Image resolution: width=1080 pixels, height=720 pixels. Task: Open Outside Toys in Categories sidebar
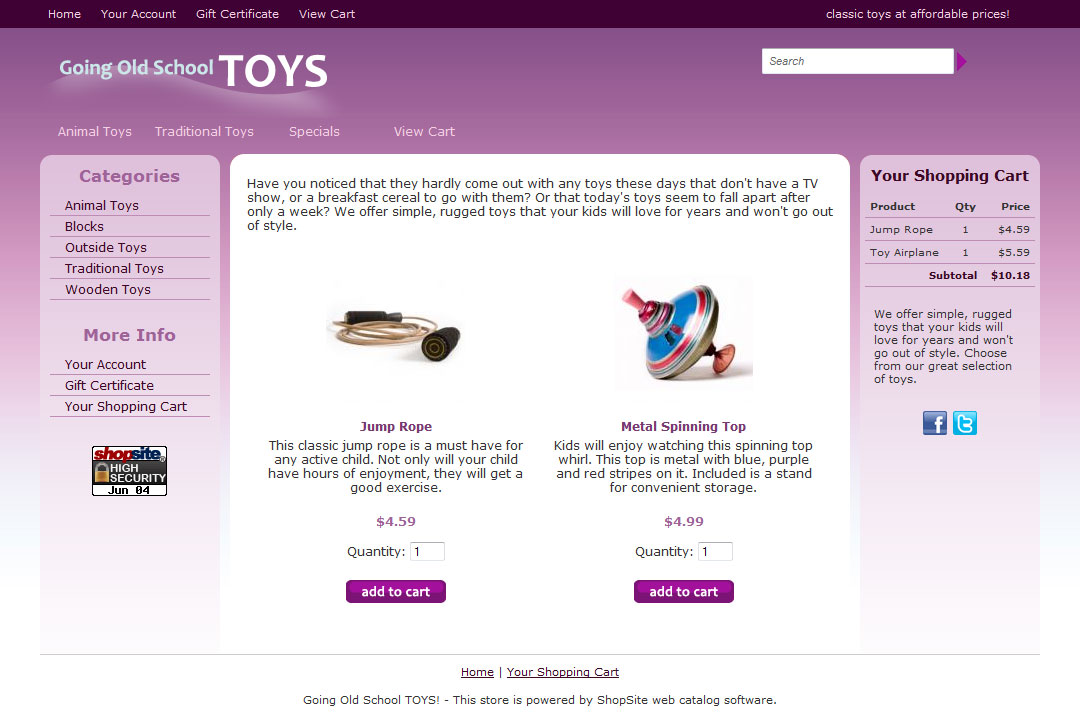click(x=106, y=247)
